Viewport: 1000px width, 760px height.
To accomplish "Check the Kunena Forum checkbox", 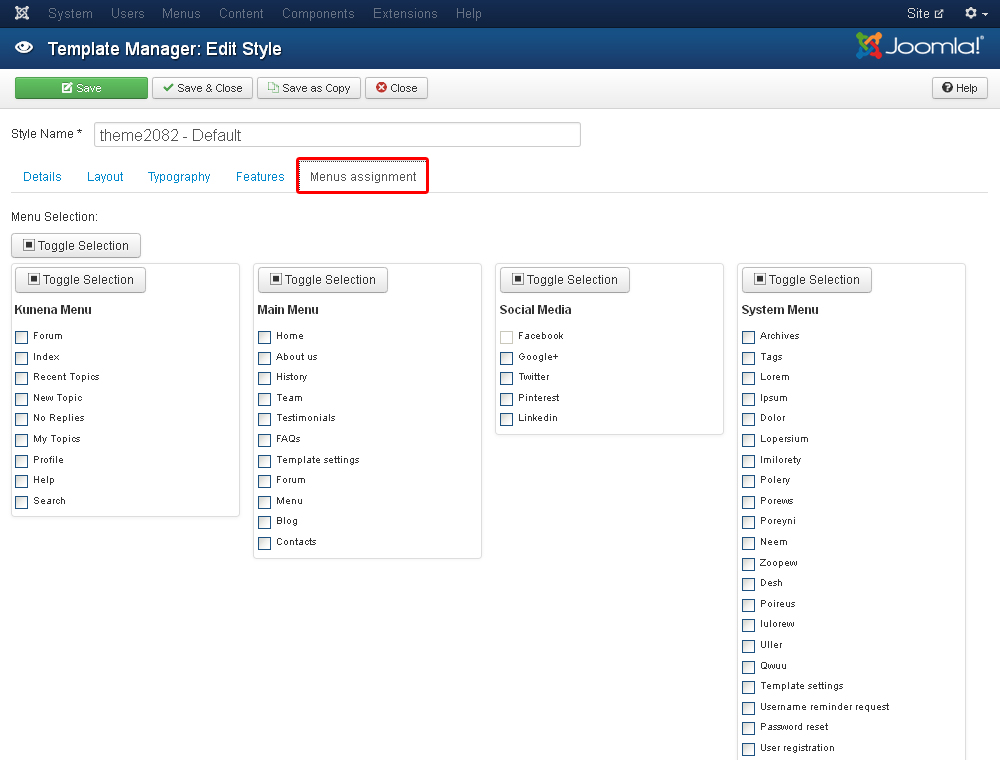I will click(x=22, y=337).
